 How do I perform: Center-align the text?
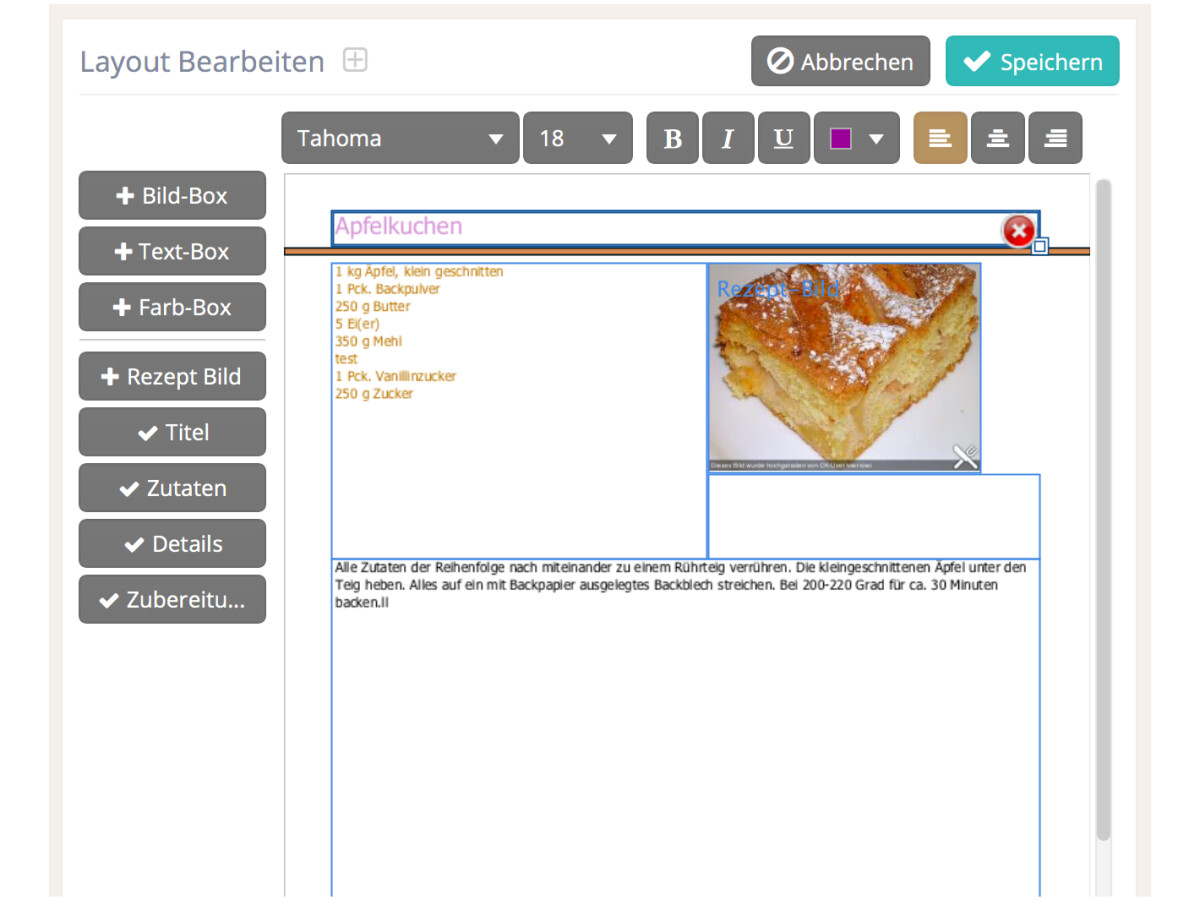(997, 138)
